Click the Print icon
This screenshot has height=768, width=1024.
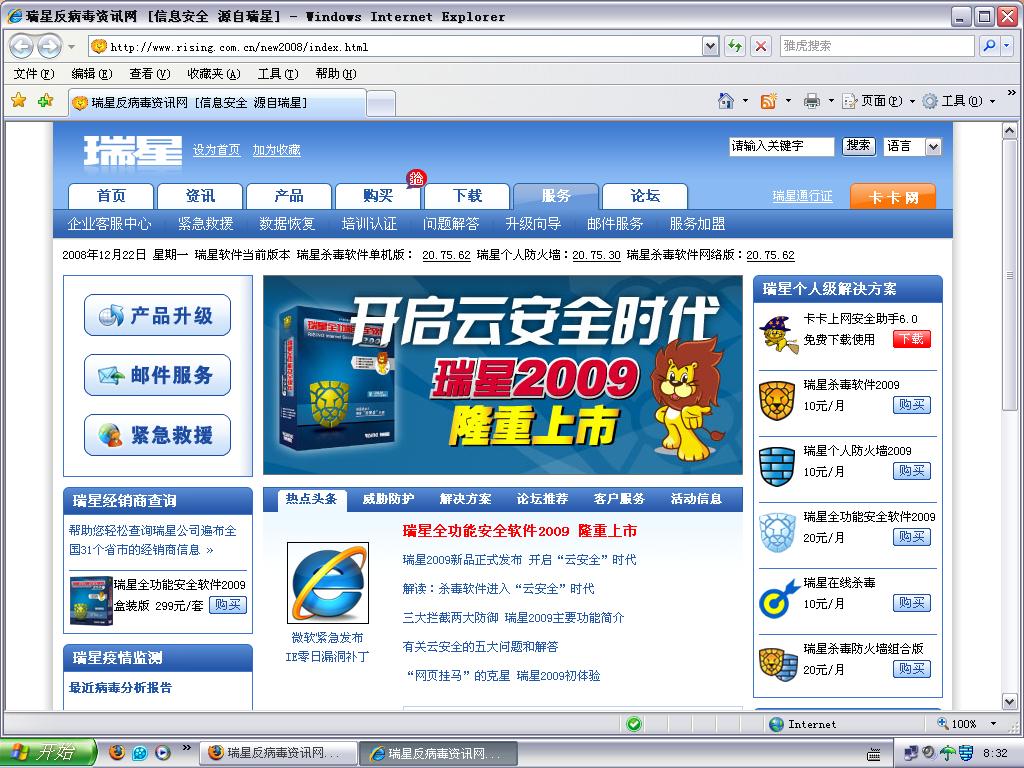tap(811, 101)
